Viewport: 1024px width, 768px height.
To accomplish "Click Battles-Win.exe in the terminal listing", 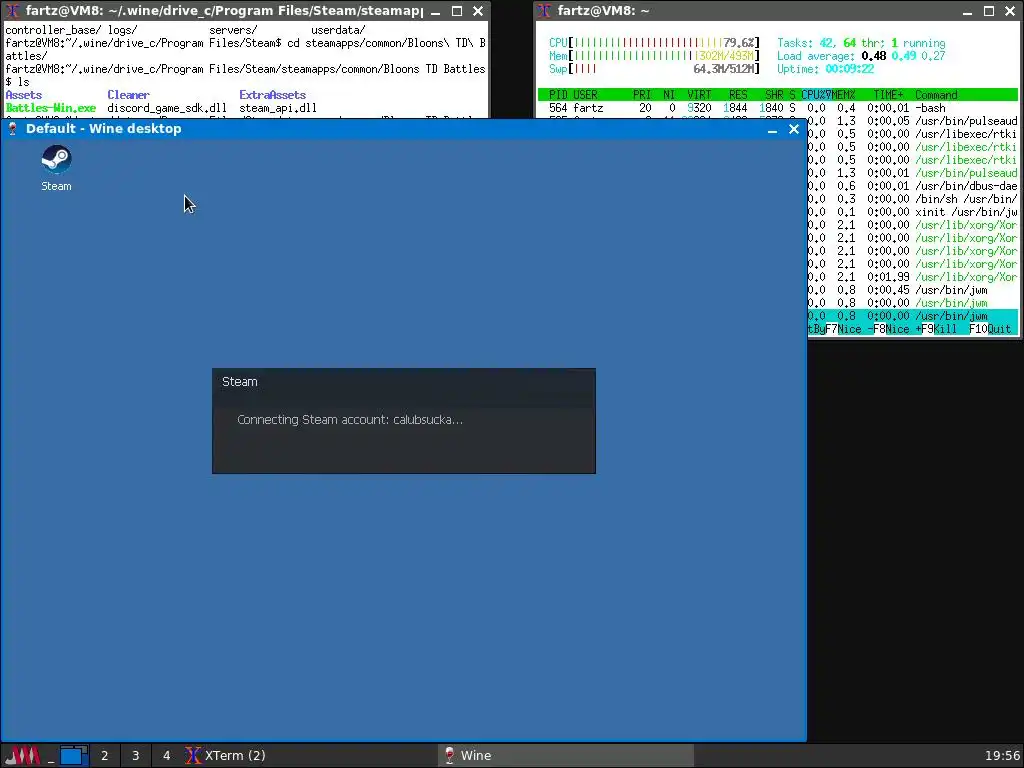I will [51, 108].
